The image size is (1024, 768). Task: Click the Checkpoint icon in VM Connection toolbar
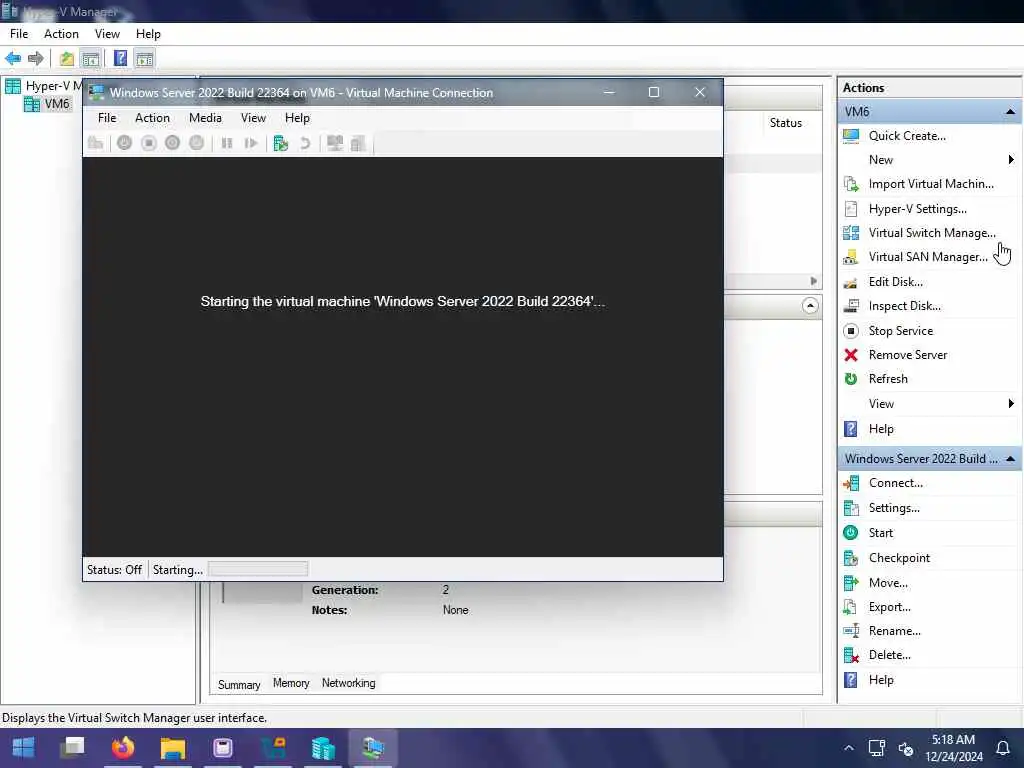coord(281,143)
